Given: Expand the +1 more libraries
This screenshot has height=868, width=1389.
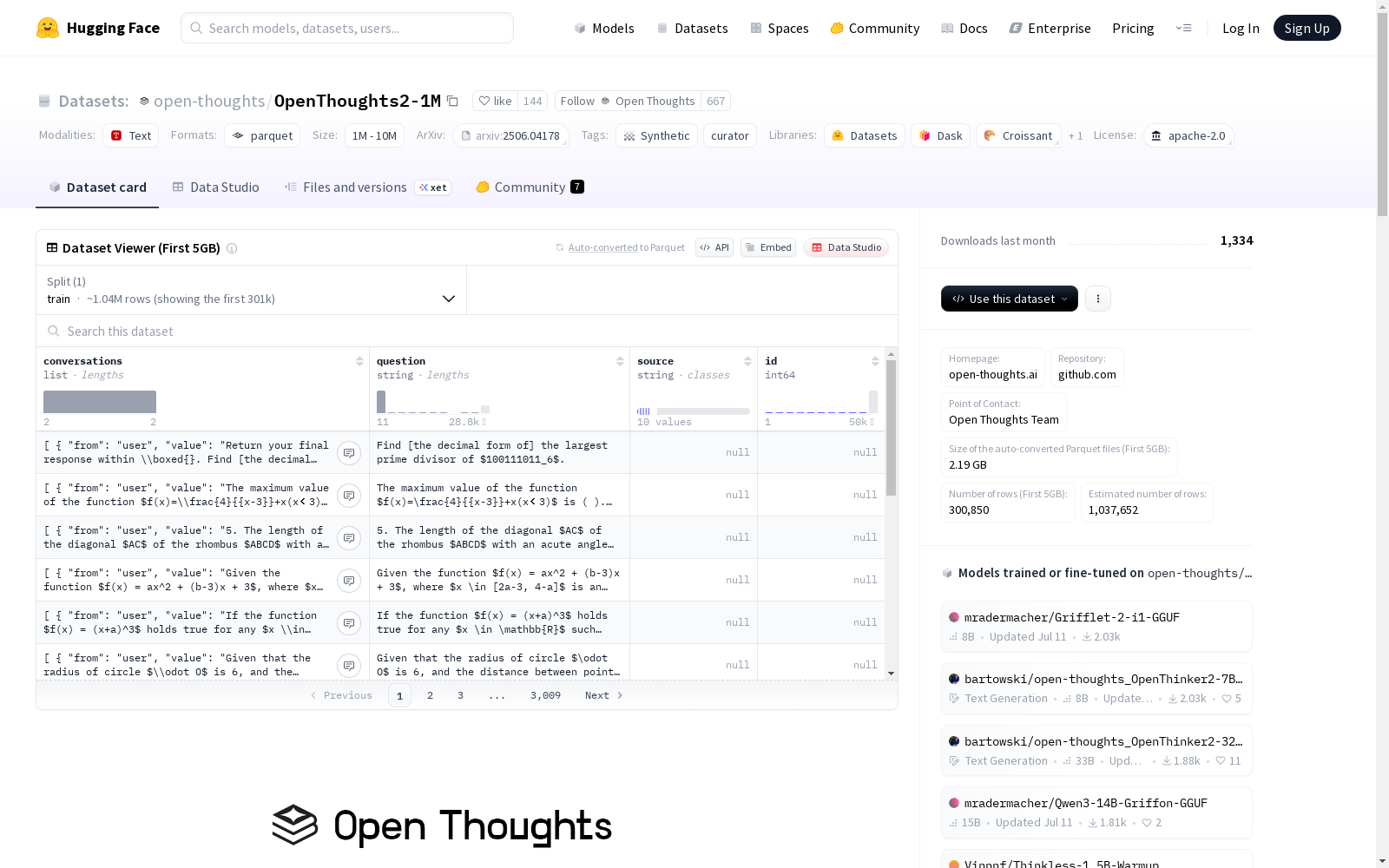Looking at the screenshot, I should tap(1076, 135).
